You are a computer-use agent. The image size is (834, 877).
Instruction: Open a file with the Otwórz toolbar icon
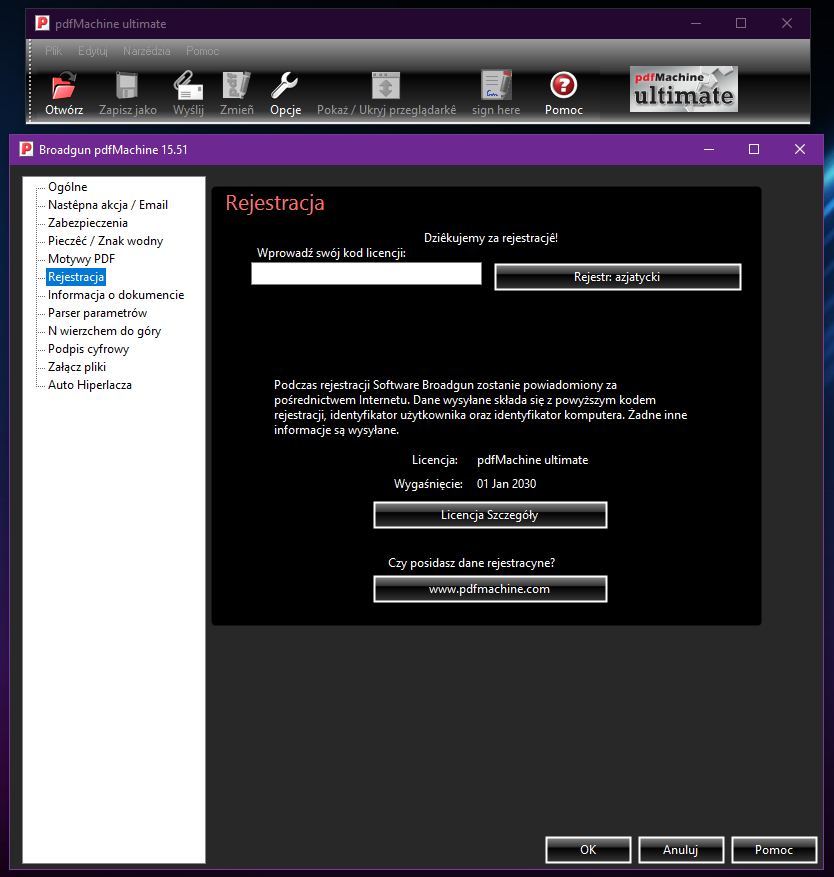pos(64,93)
